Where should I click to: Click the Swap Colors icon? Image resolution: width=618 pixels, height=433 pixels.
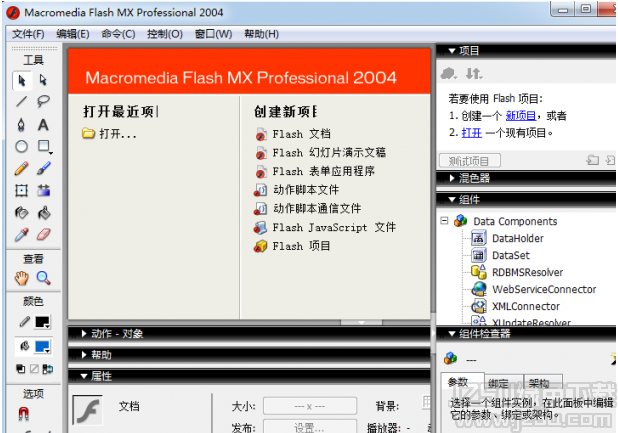[x=48, y=369]
